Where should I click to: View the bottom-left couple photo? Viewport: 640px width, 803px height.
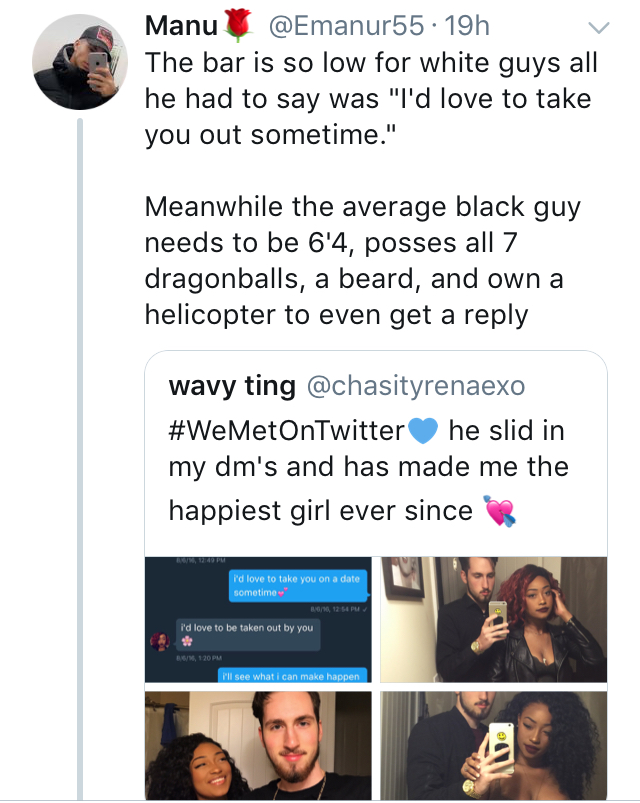(x=258, y=748)
